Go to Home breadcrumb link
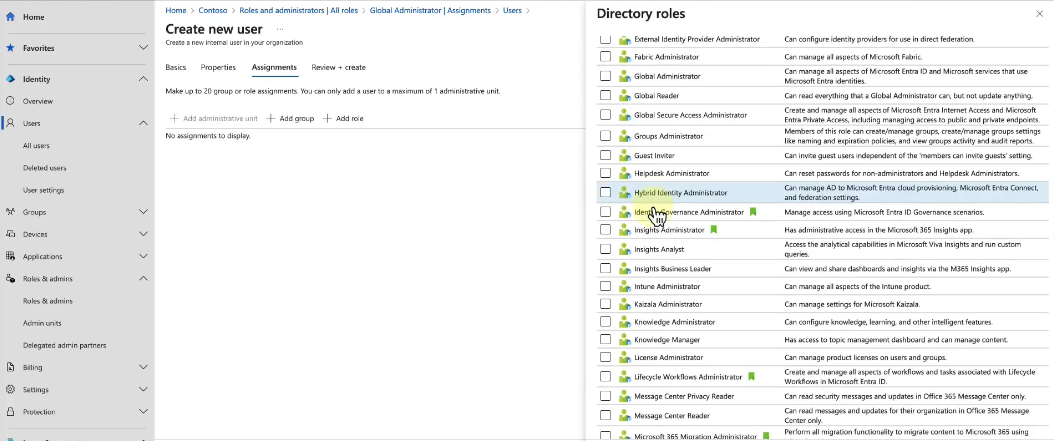 click(175, 10)
